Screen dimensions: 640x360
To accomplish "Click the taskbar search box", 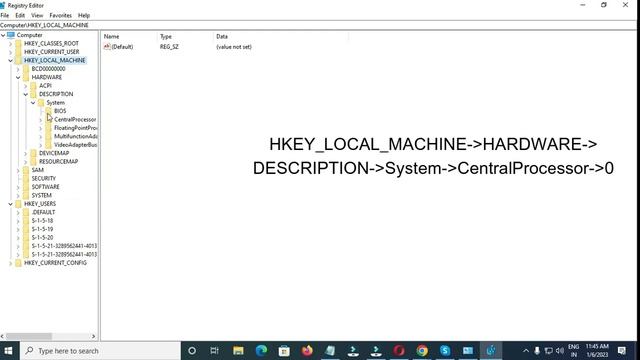I will [x=100, y=351].
